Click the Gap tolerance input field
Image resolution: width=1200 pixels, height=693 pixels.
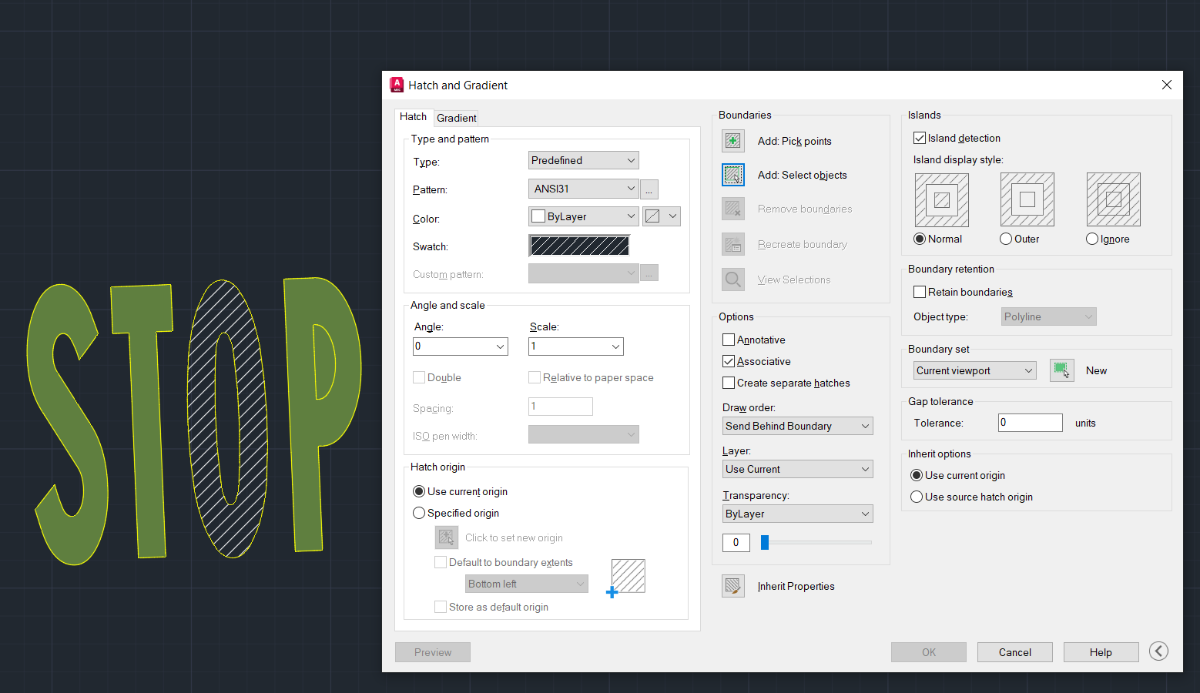pos(1030,423)
